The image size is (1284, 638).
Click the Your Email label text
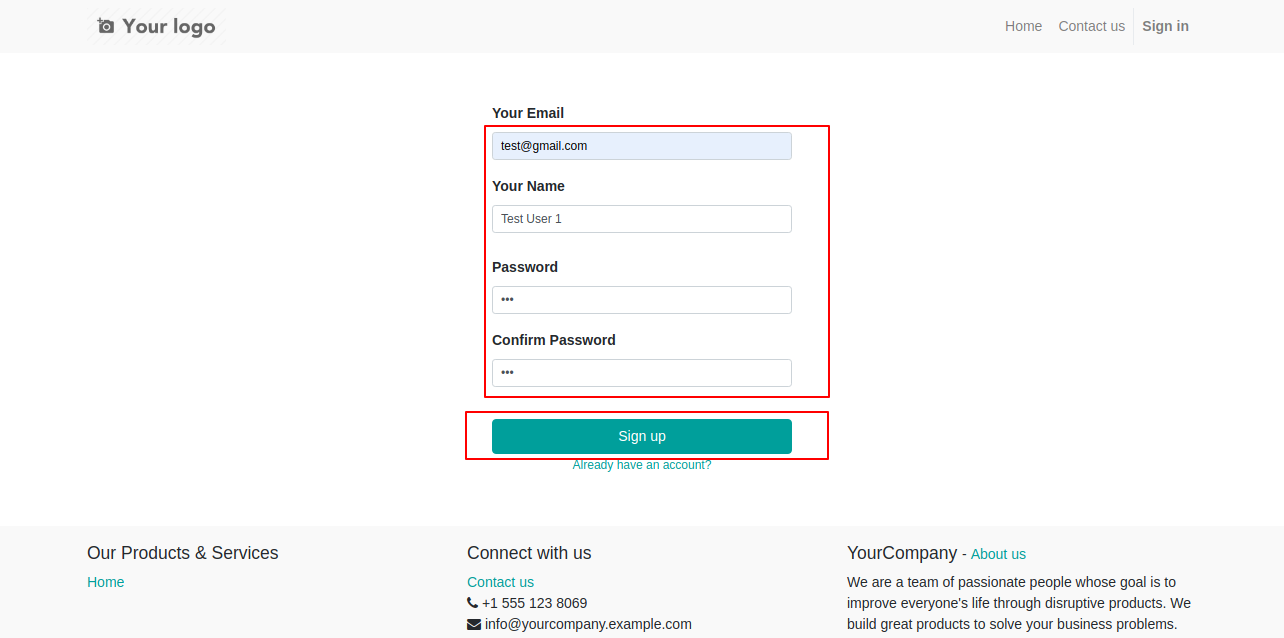coord(528,113)
